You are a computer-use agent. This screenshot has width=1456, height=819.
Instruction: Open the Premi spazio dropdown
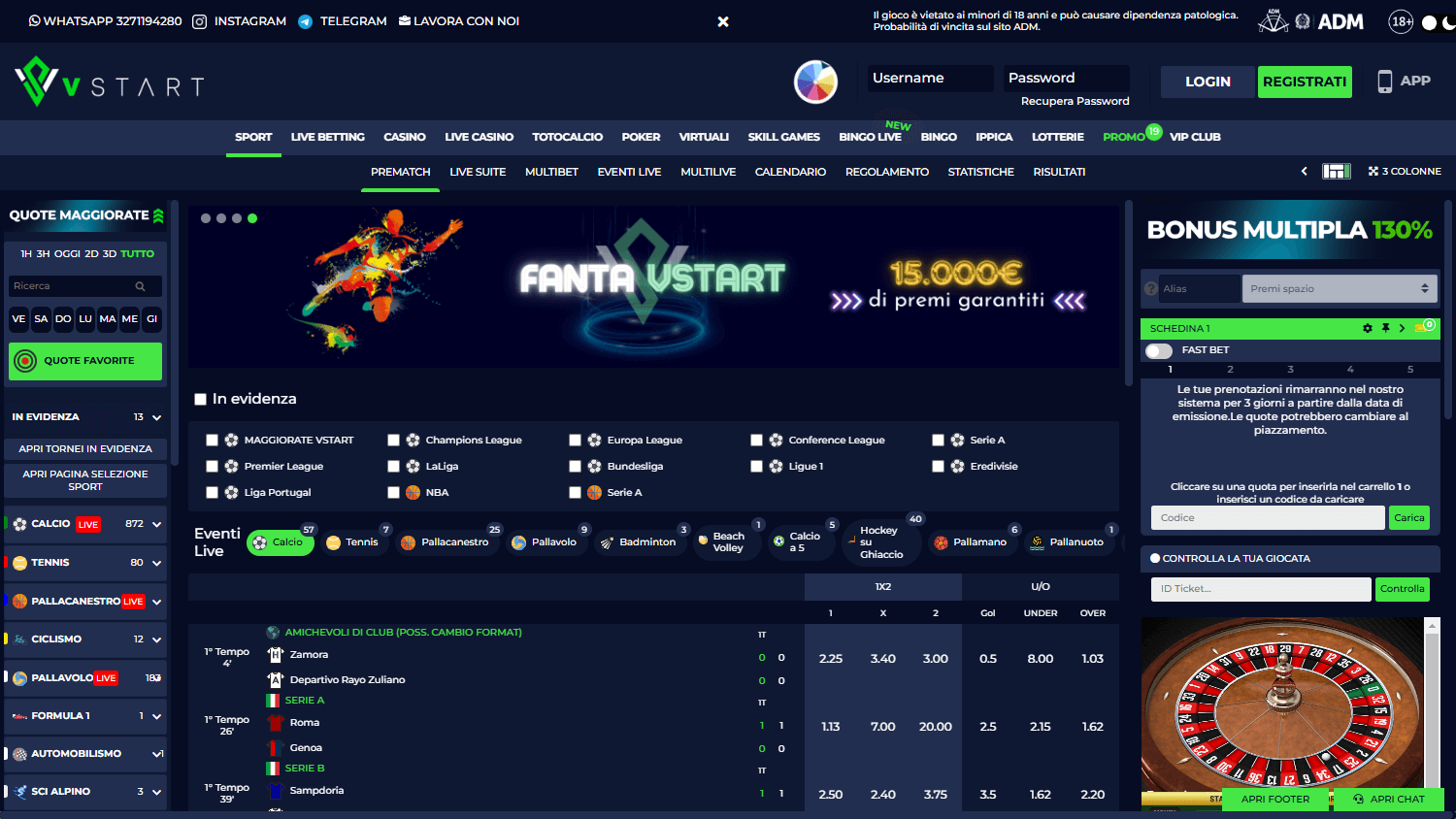tap(1340, 288)
